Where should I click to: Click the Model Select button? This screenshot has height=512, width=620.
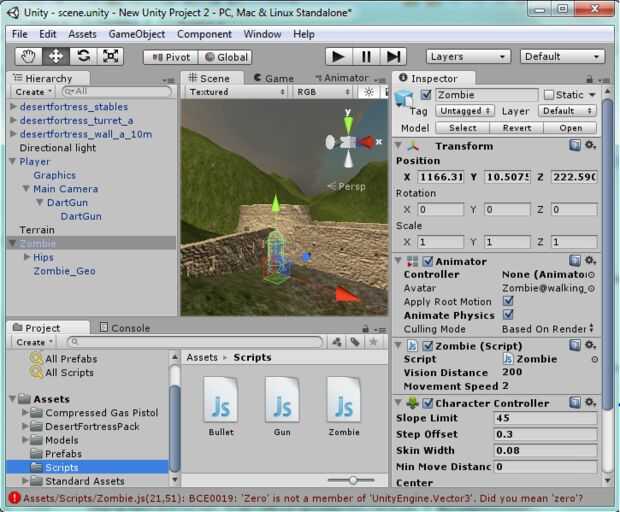point(463,128)
